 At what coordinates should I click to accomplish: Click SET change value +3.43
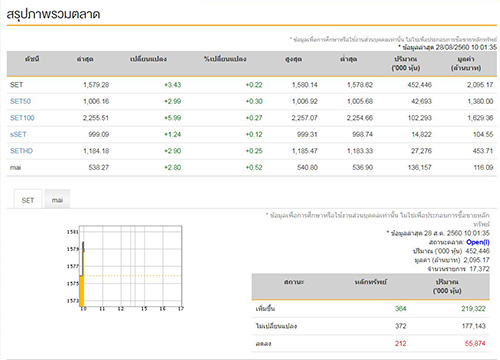172,85
